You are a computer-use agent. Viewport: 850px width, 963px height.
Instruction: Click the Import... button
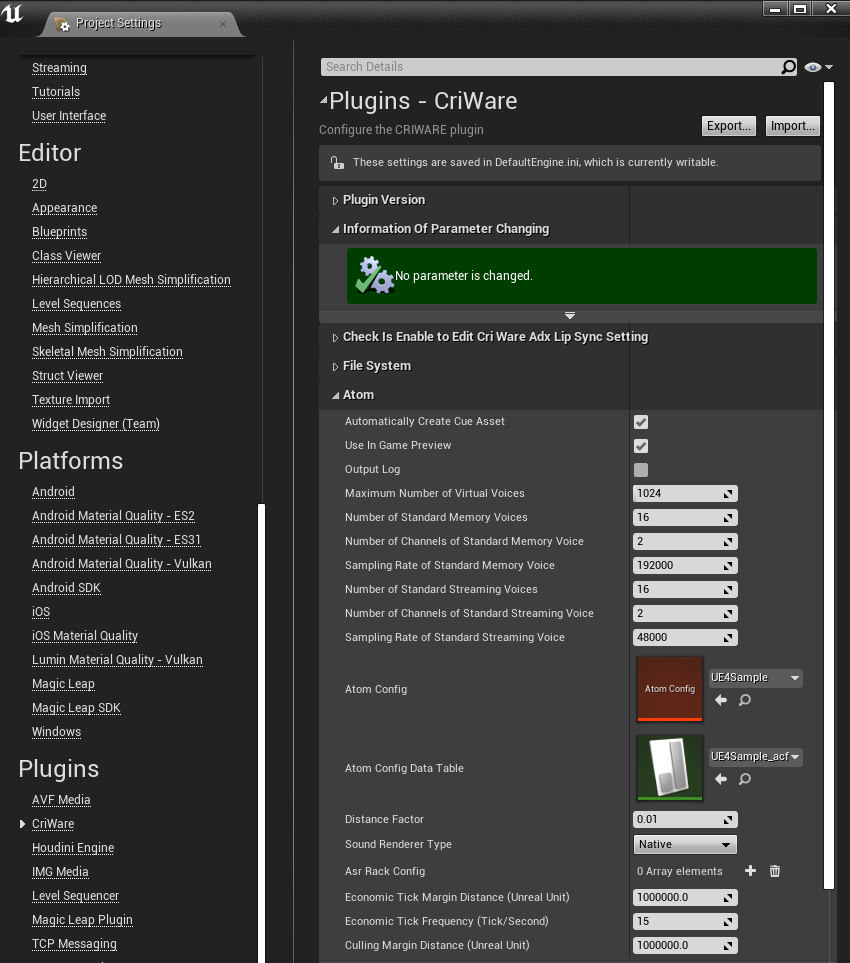793,126
